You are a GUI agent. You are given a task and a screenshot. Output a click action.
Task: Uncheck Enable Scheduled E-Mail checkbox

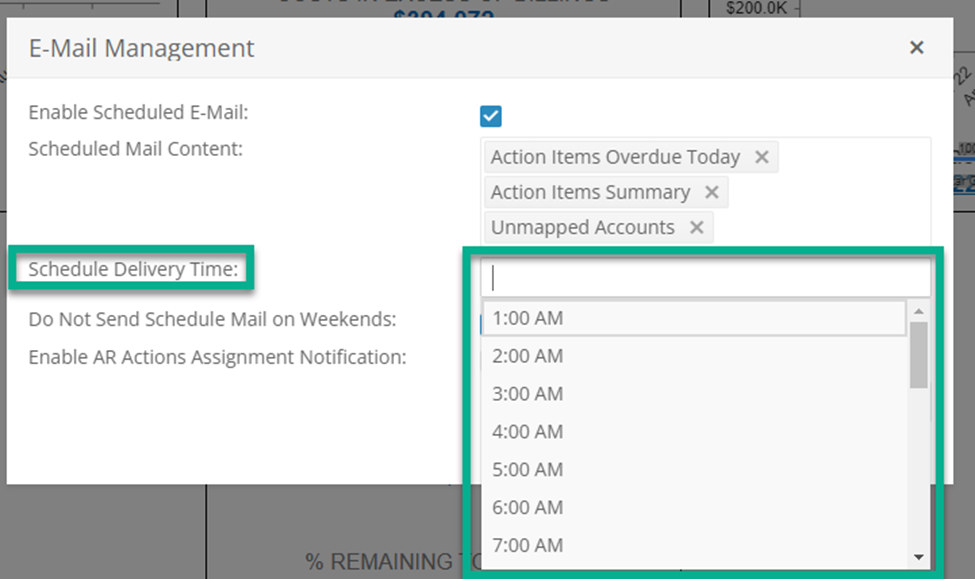coord(491,116)
